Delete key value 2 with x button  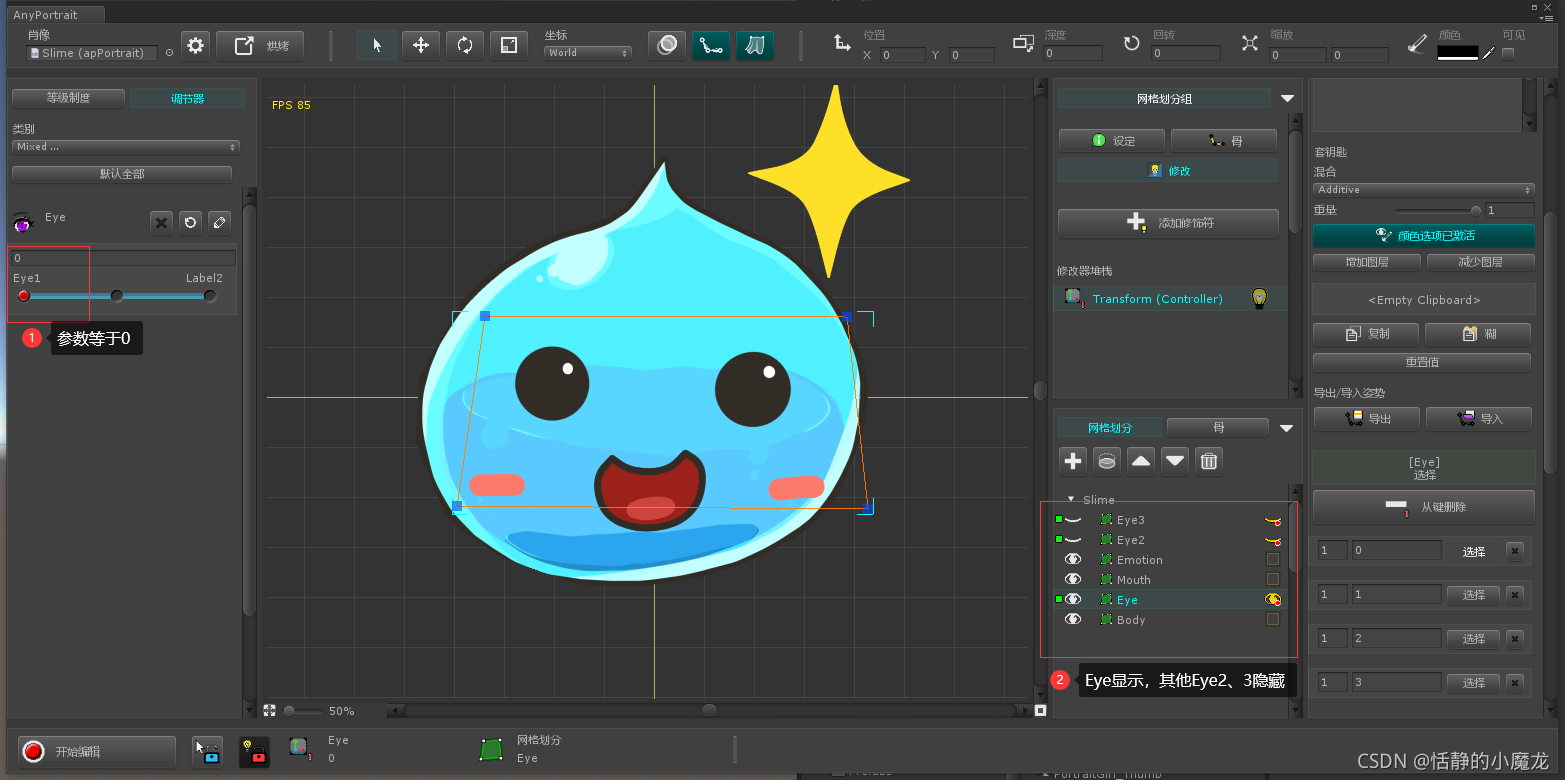(1514, 638)
